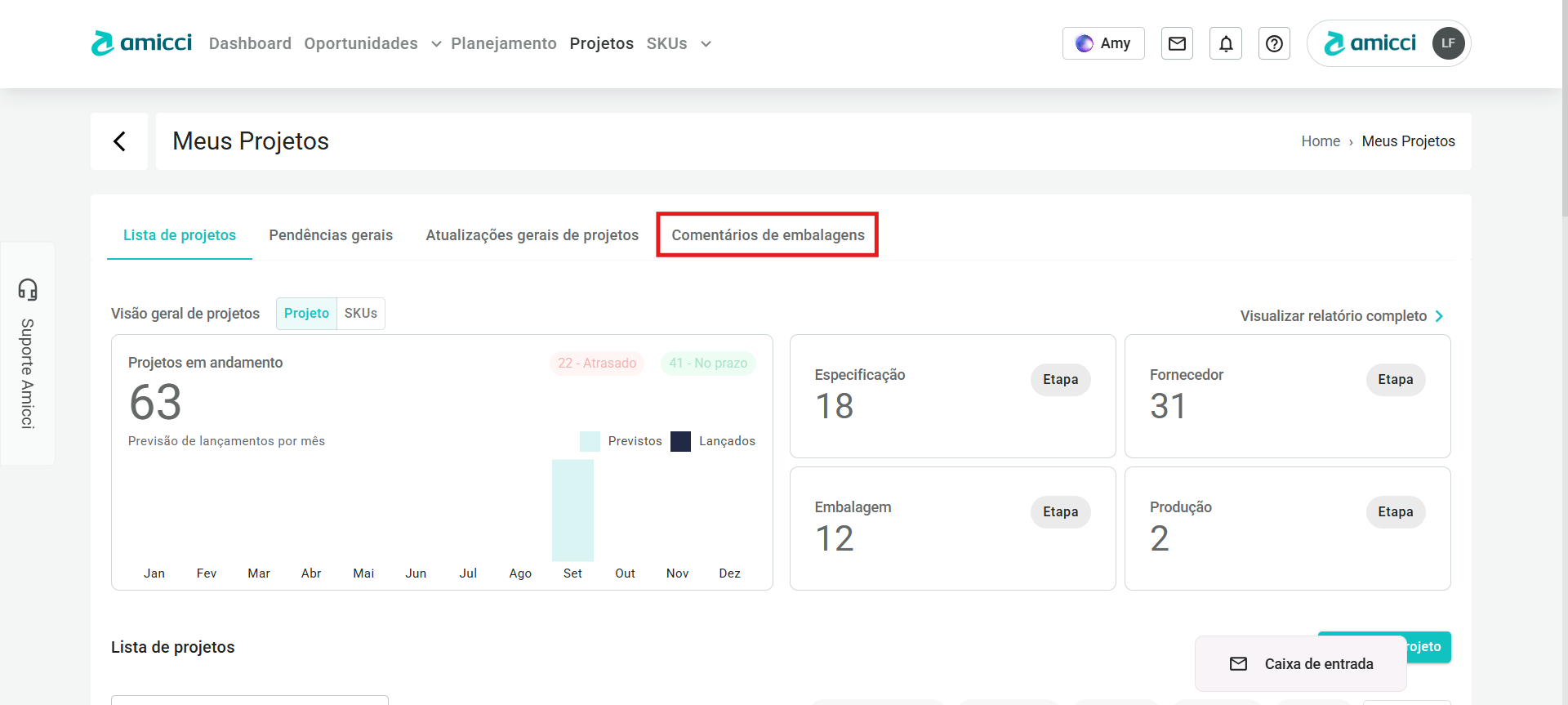Expand Visualizar relatório completo chevron
Viewport: 1568px width, 705px height.
pos(1439,316)
